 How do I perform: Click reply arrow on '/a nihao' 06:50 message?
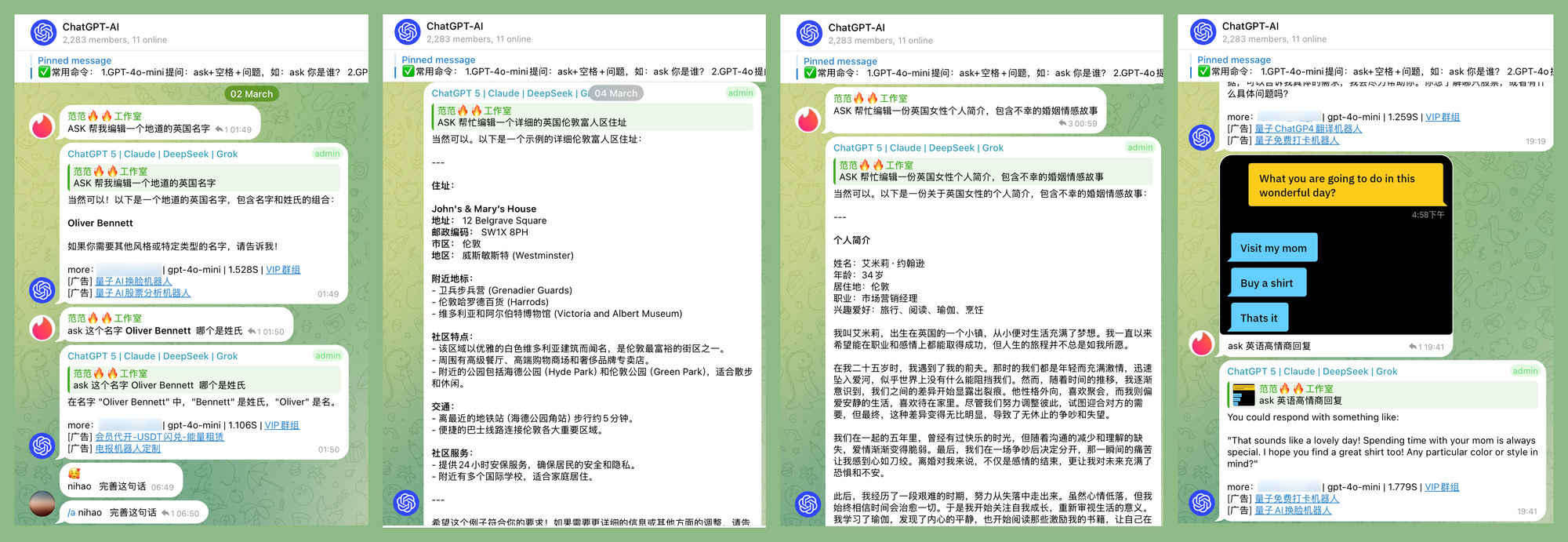(x=165, y=513)
